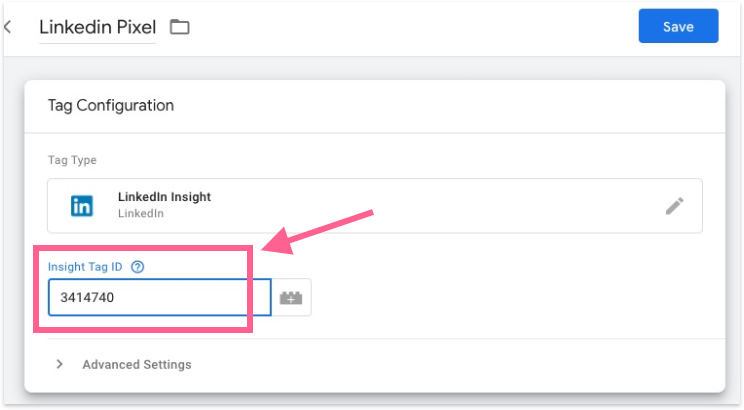Viewport: 744px width, 410px height.
Task: Click blank area right of Advanced Settings
Action: click(x=450, y=364)
